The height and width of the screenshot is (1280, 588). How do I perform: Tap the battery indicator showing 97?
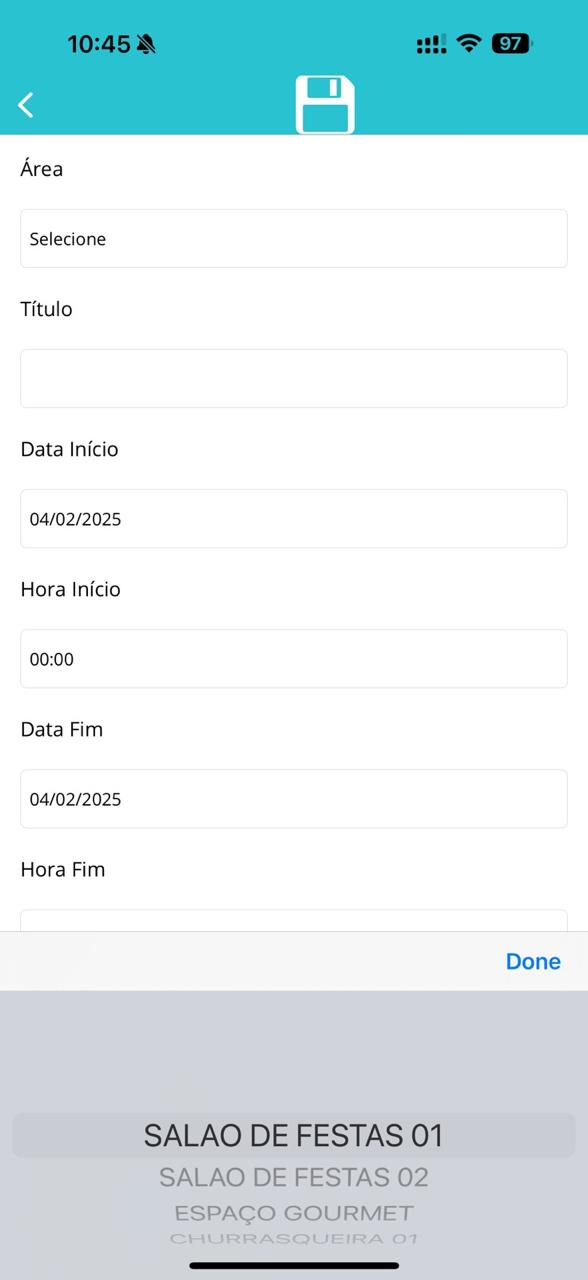512,43
